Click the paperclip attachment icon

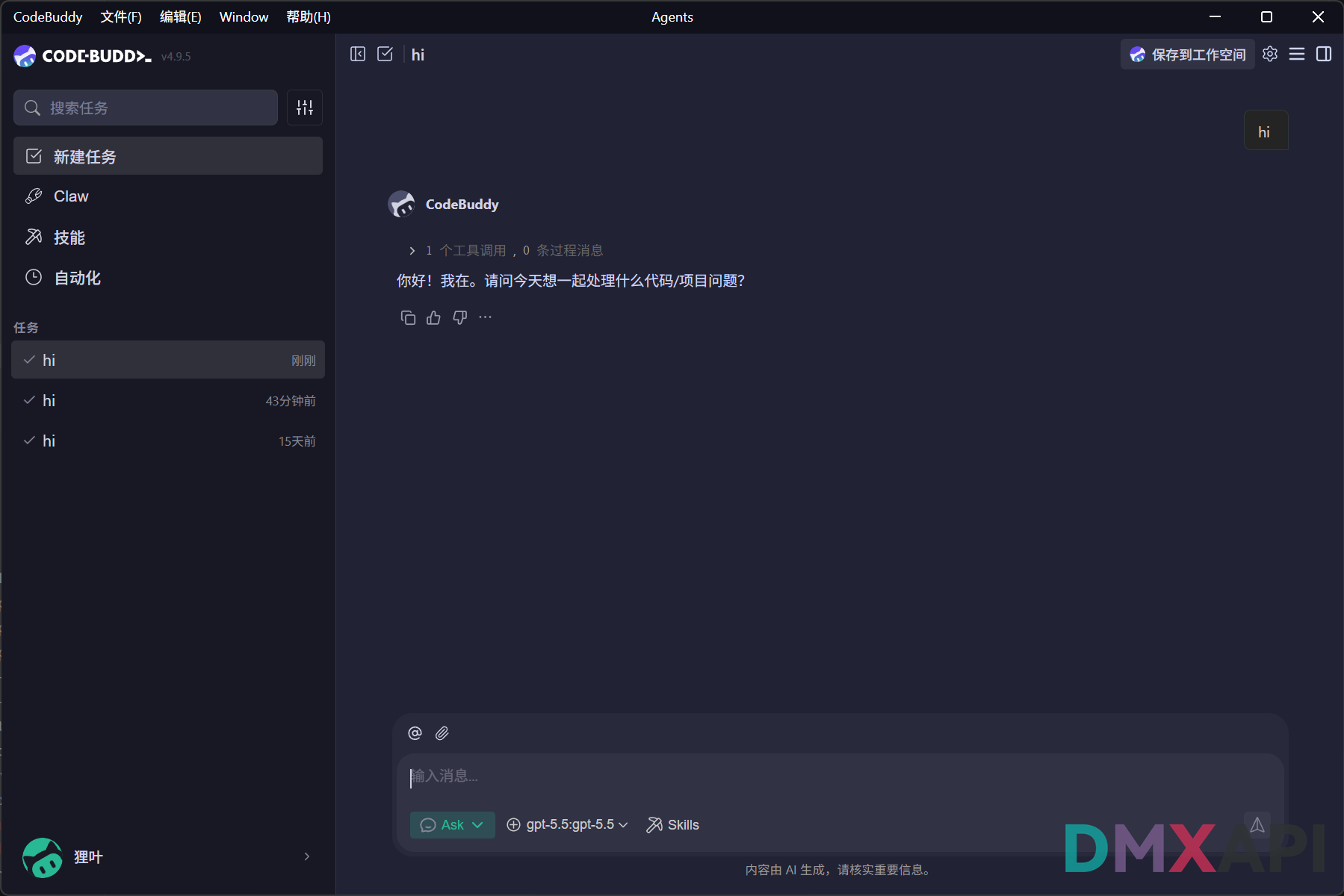click(442, 733)
